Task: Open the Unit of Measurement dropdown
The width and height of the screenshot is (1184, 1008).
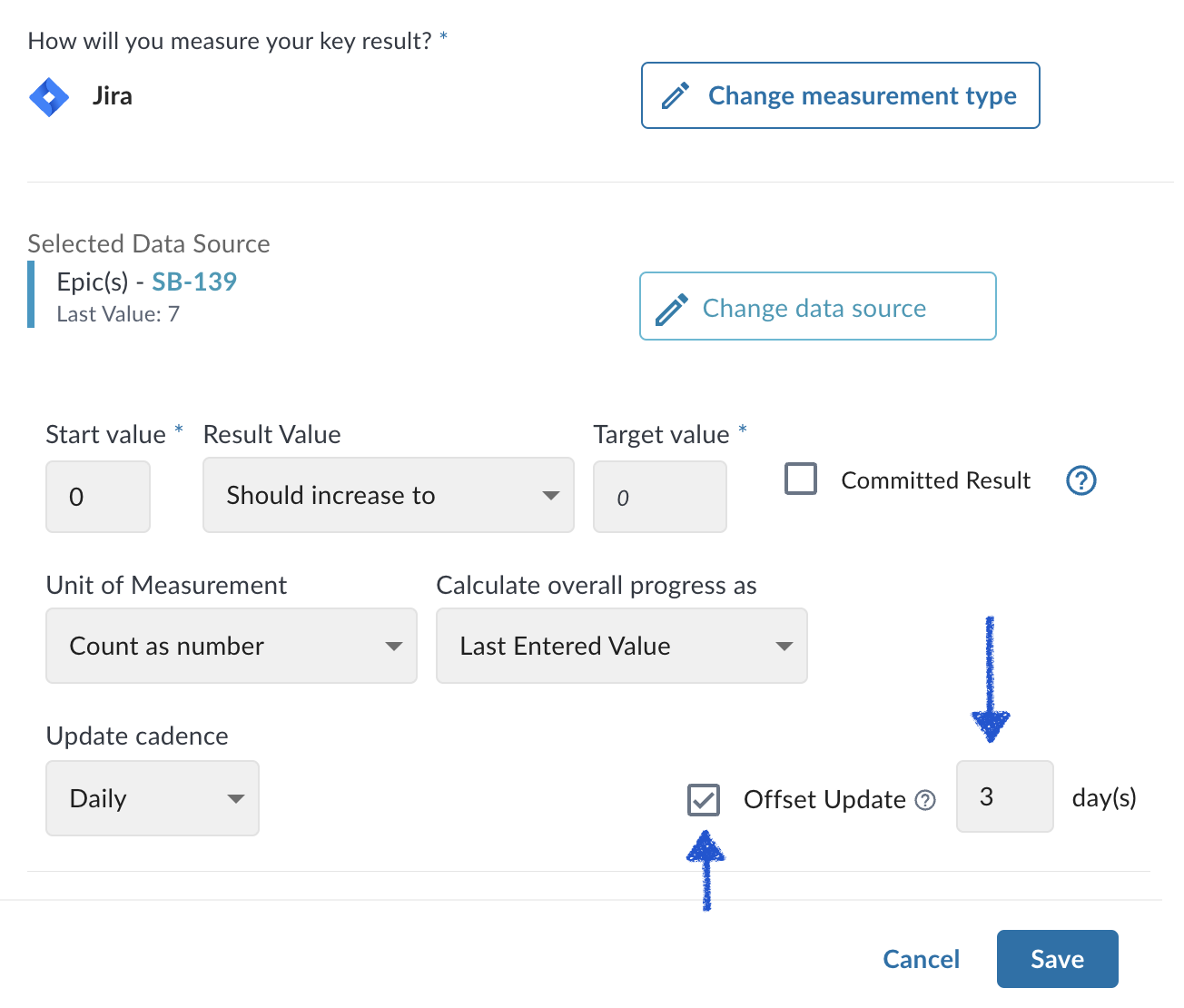Action: (x=232, y=646)
